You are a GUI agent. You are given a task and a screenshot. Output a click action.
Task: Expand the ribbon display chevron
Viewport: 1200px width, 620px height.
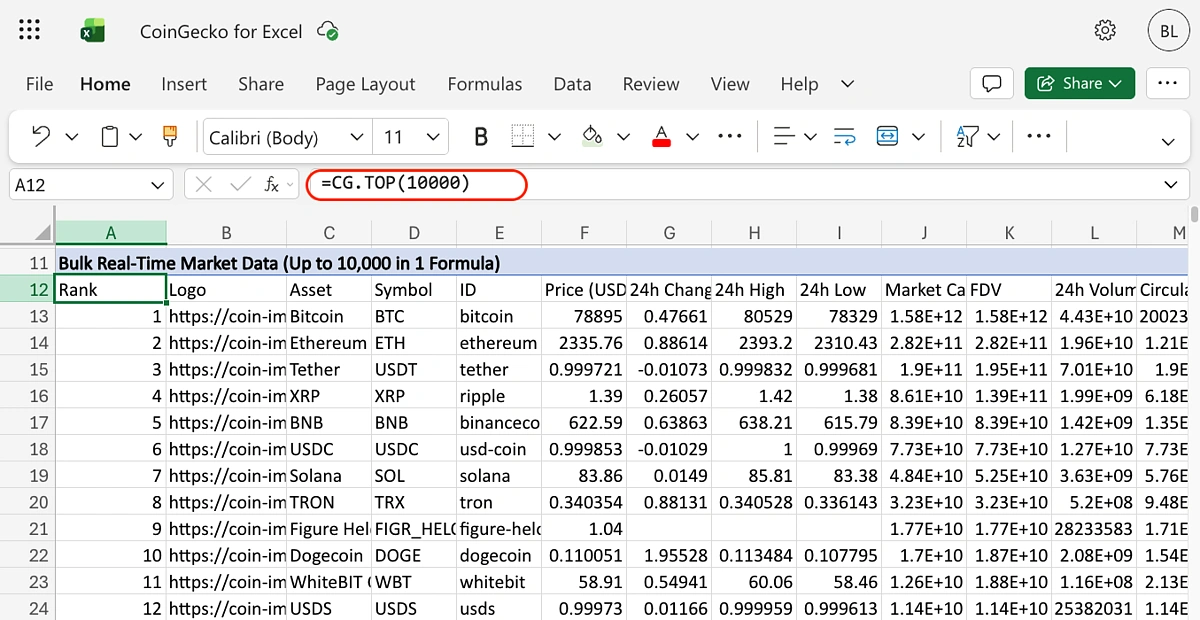click(1168, 142)
